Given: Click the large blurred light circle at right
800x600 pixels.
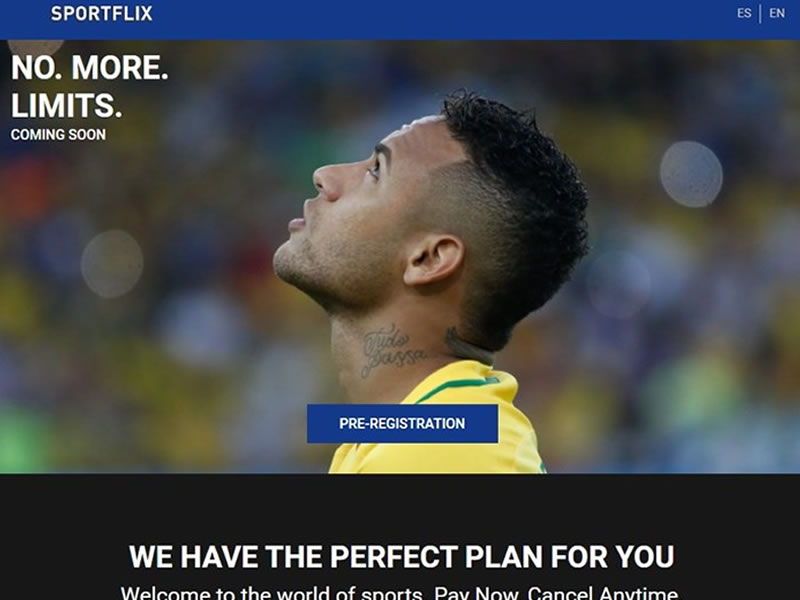Looking at the screenshot, I should pos(691,174).
